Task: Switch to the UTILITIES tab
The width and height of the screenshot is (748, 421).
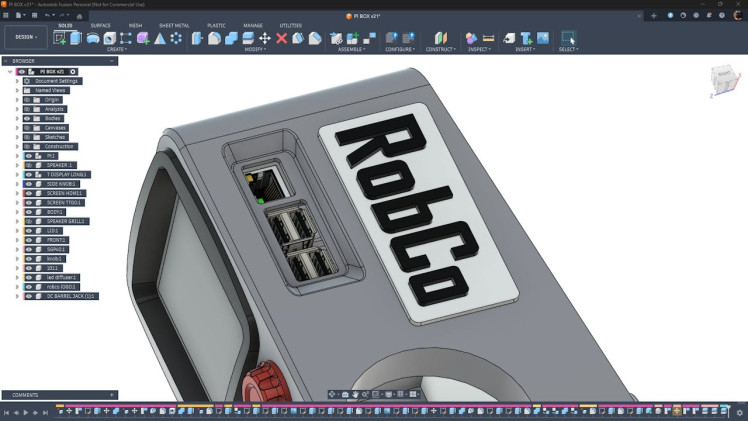Action: click(x=291, y=25)
